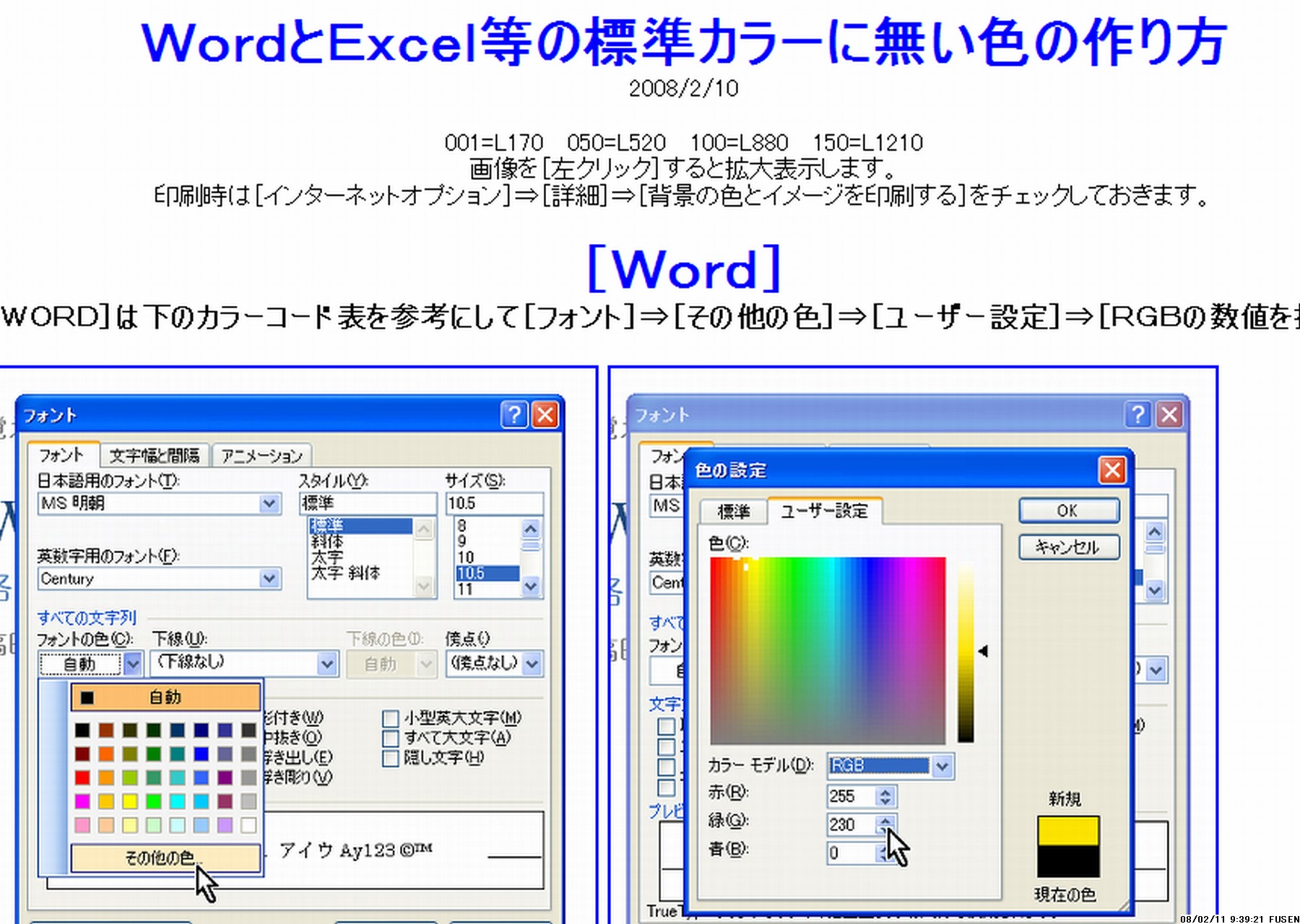The height and width of the screenshot is (924, 1300).
Task: Open the Century font dropdown
Action: (x=269, y=578)
